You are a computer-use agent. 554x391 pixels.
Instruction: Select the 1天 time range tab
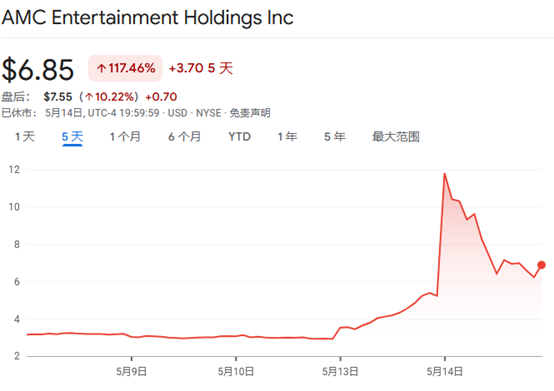[25, 137]
